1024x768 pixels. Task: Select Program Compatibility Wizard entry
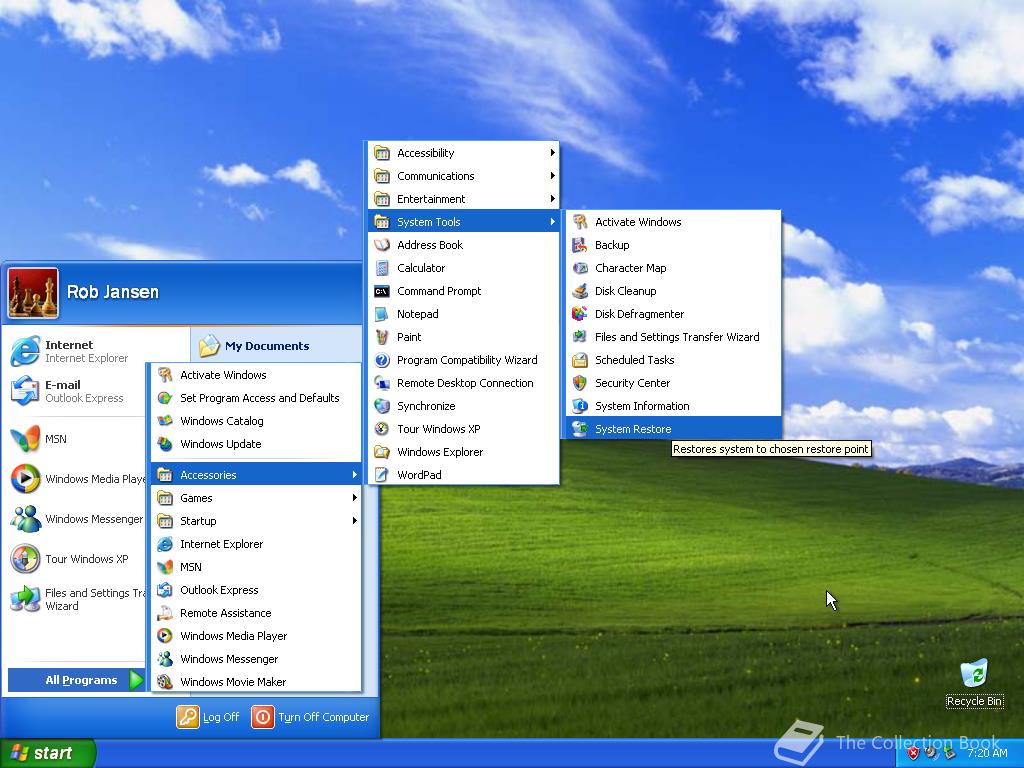tap(464, 360)
